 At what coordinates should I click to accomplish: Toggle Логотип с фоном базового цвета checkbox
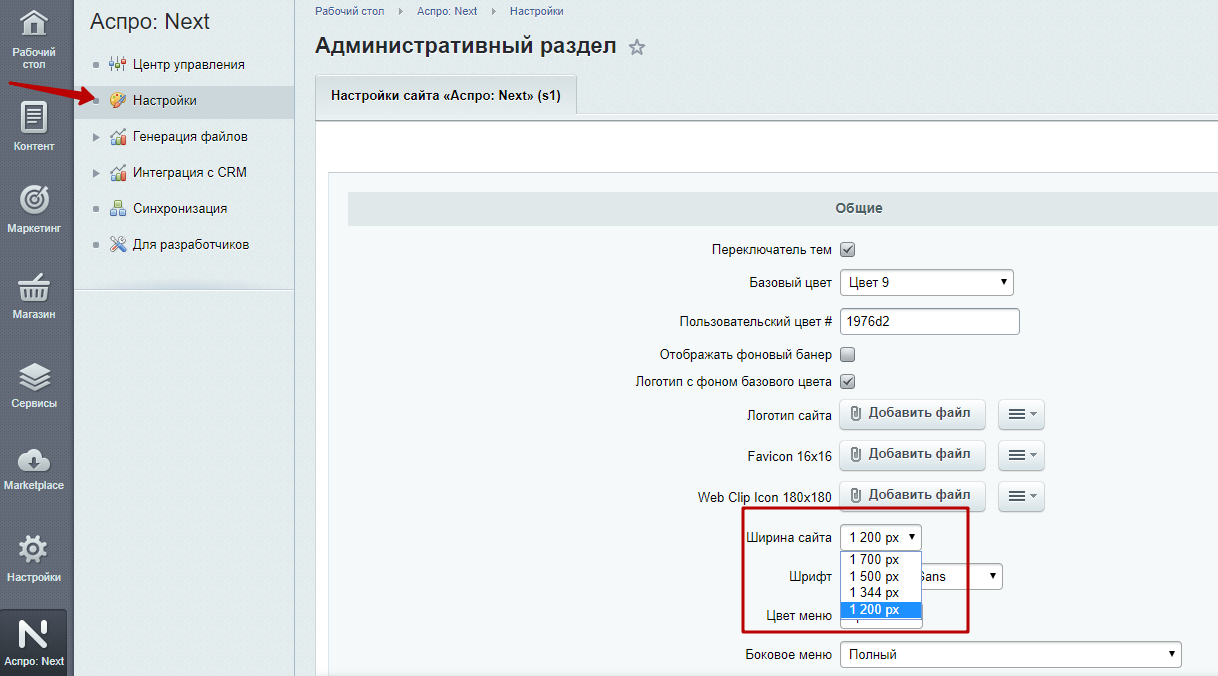pos(847,381)
